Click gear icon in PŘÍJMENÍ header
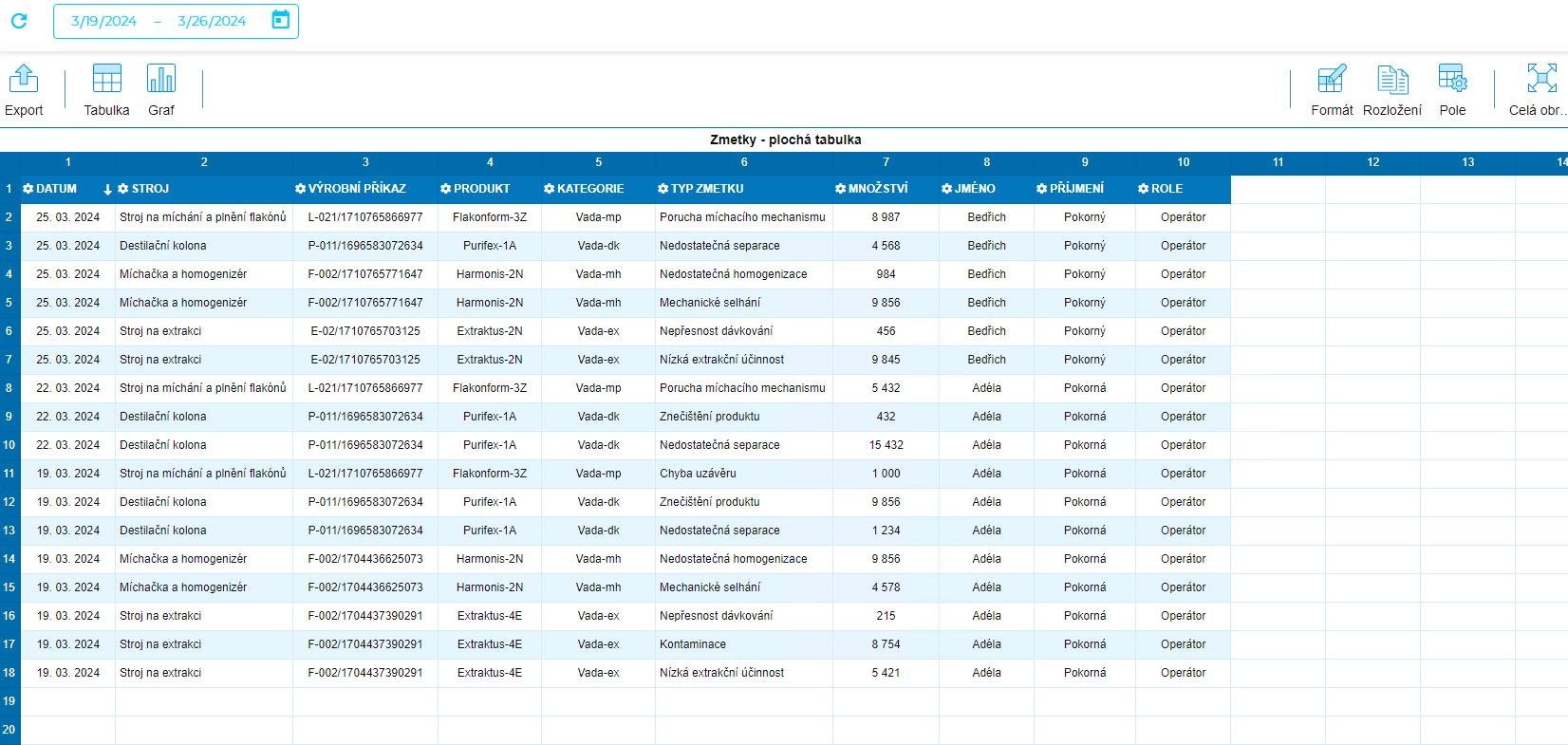This screenshot has height=745, width=1568. coord(1042,189)
